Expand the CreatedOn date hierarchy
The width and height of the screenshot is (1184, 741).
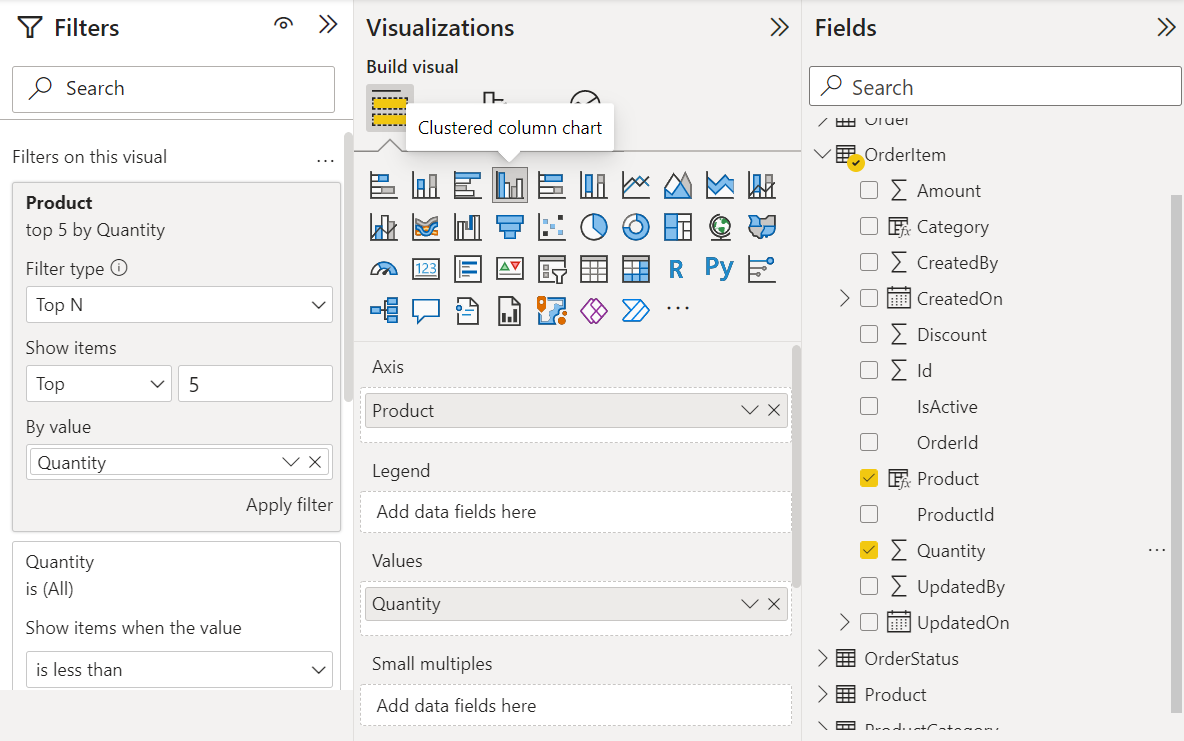(844, 298)
